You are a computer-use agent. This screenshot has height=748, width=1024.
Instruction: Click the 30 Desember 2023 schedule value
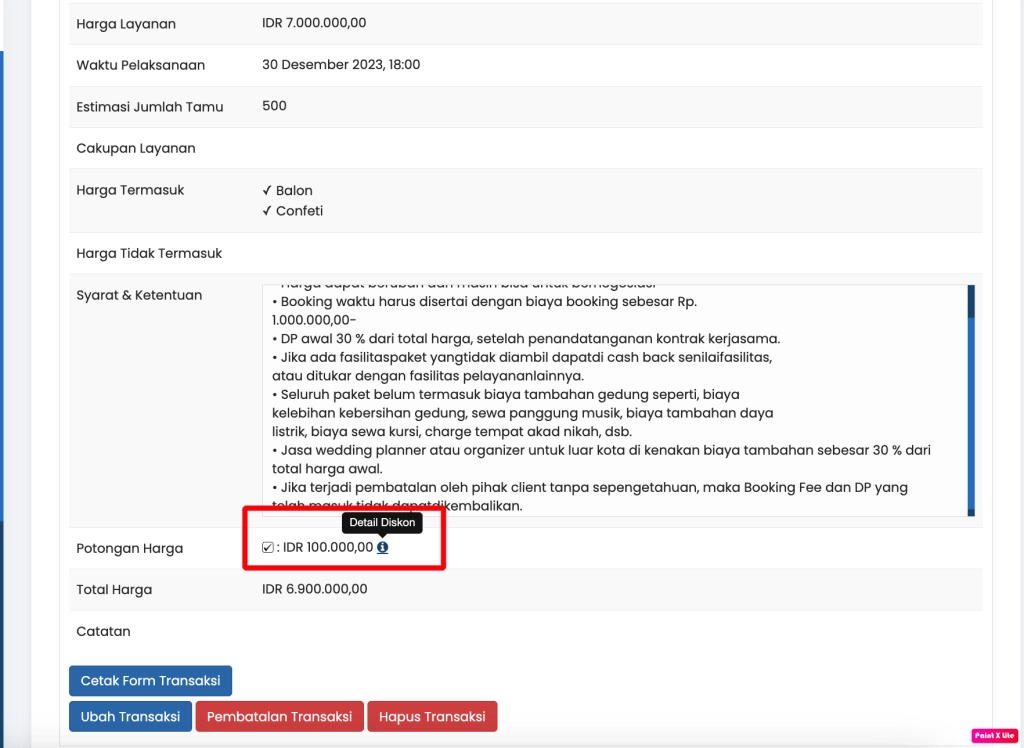(341, 65)
